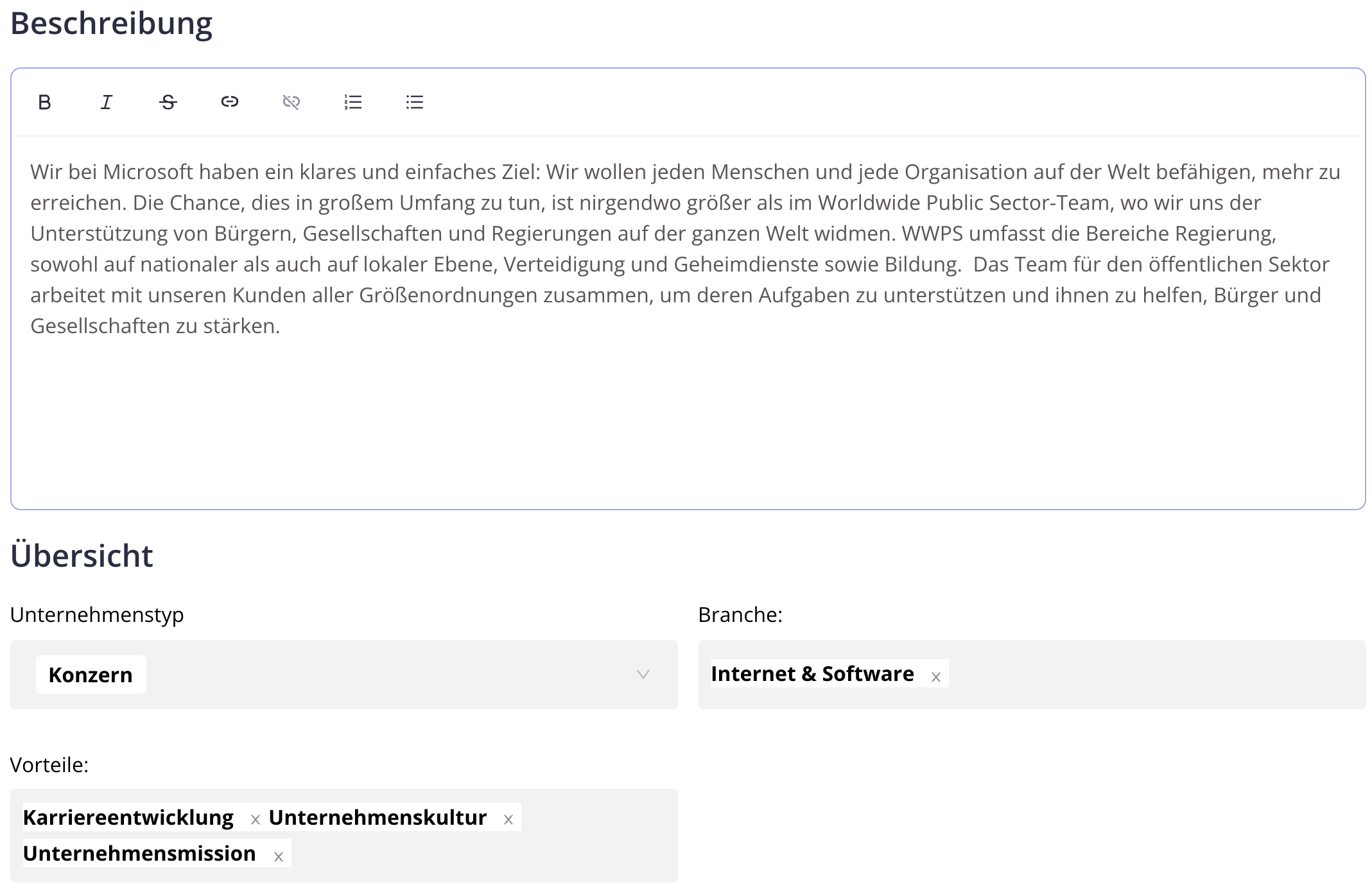The height and width of the screenshot is (887, 1372).
Task: Select the Konzern value chip
Action: 91,675
